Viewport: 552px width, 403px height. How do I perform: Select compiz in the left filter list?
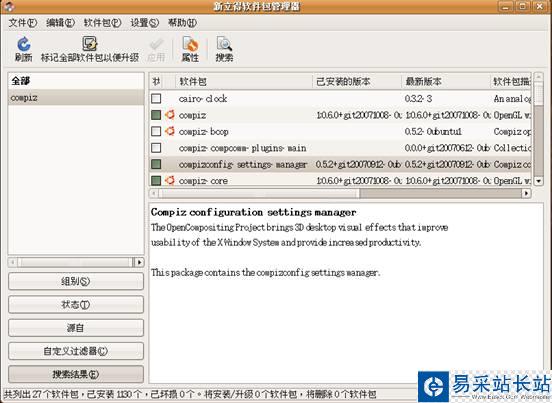pyautogui.click(x=76, y=97)
